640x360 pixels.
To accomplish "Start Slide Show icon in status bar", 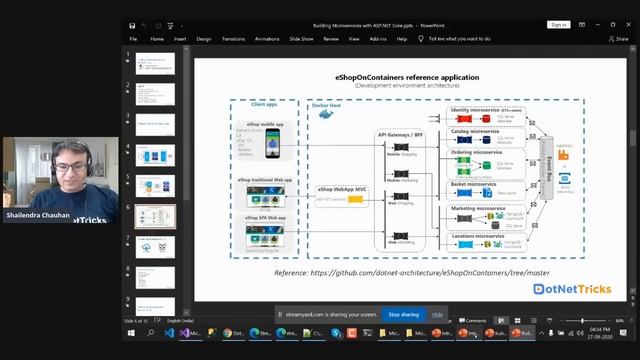I will (549, 321).
